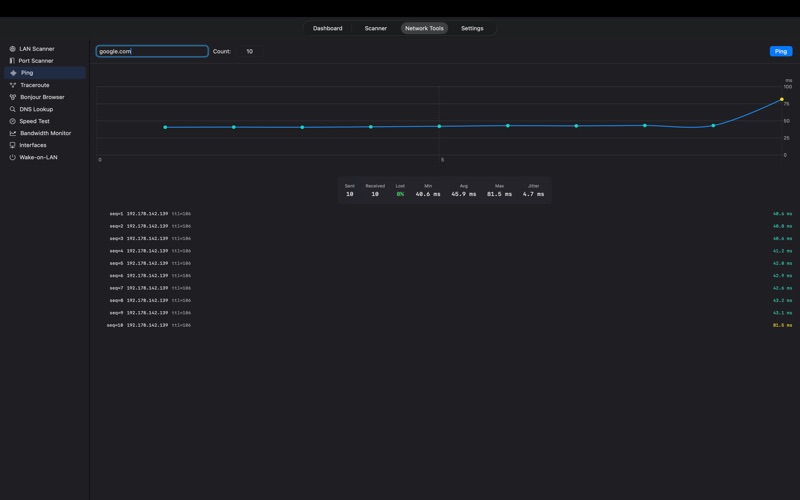Select the Speed Test label

point(34,121)
